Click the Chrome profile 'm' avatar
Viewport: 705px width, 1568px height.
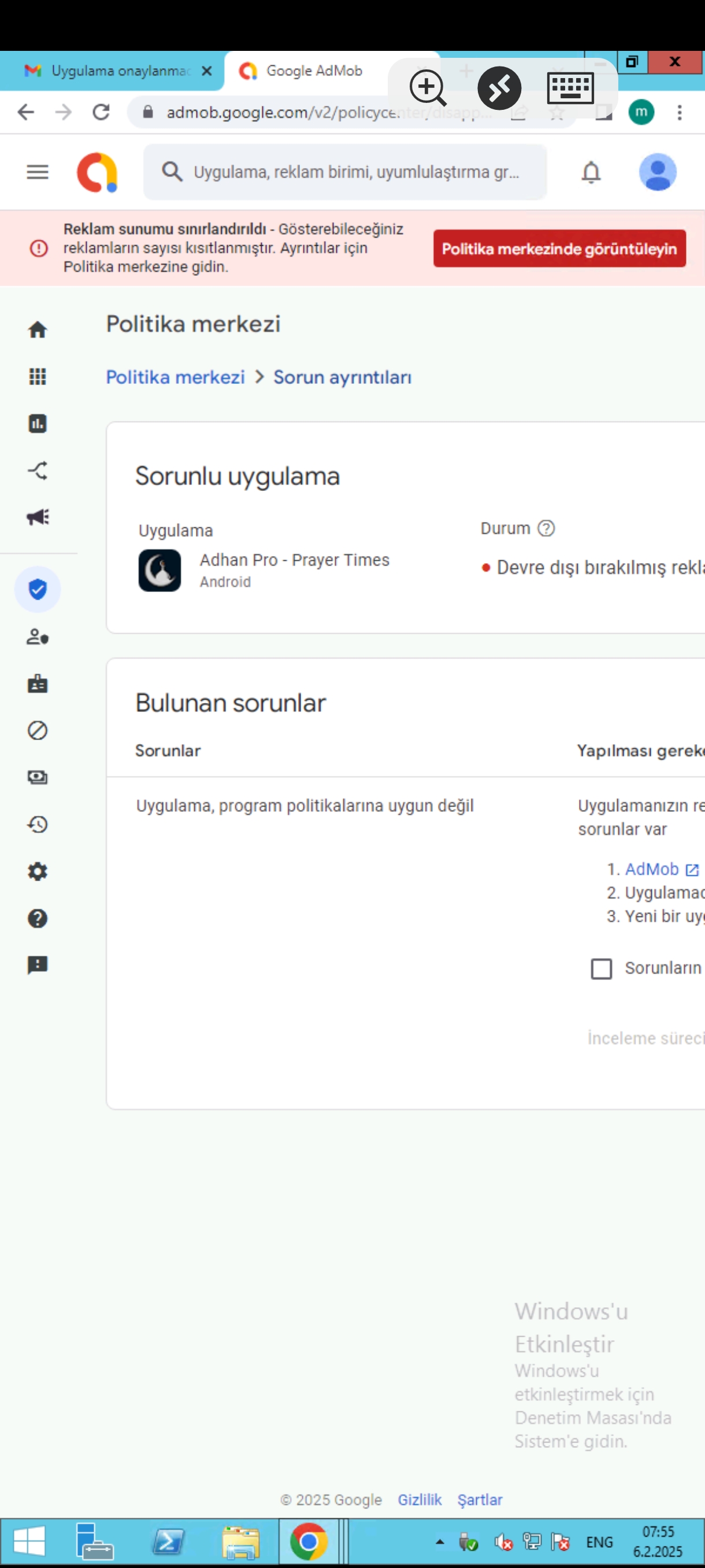pos(641,112)
